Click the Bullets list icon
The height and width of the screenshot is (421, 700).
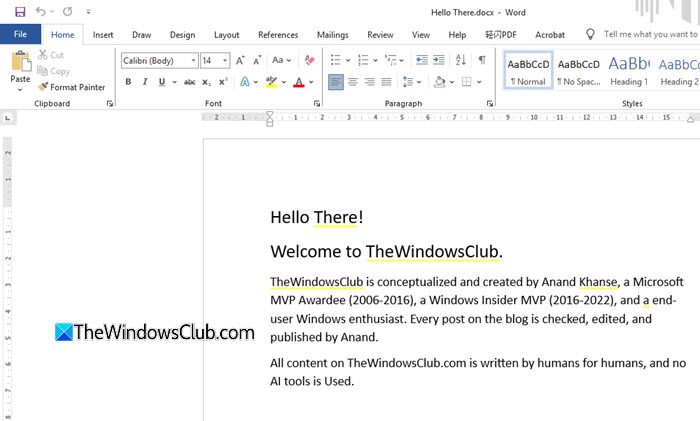(x=336, y=60)
